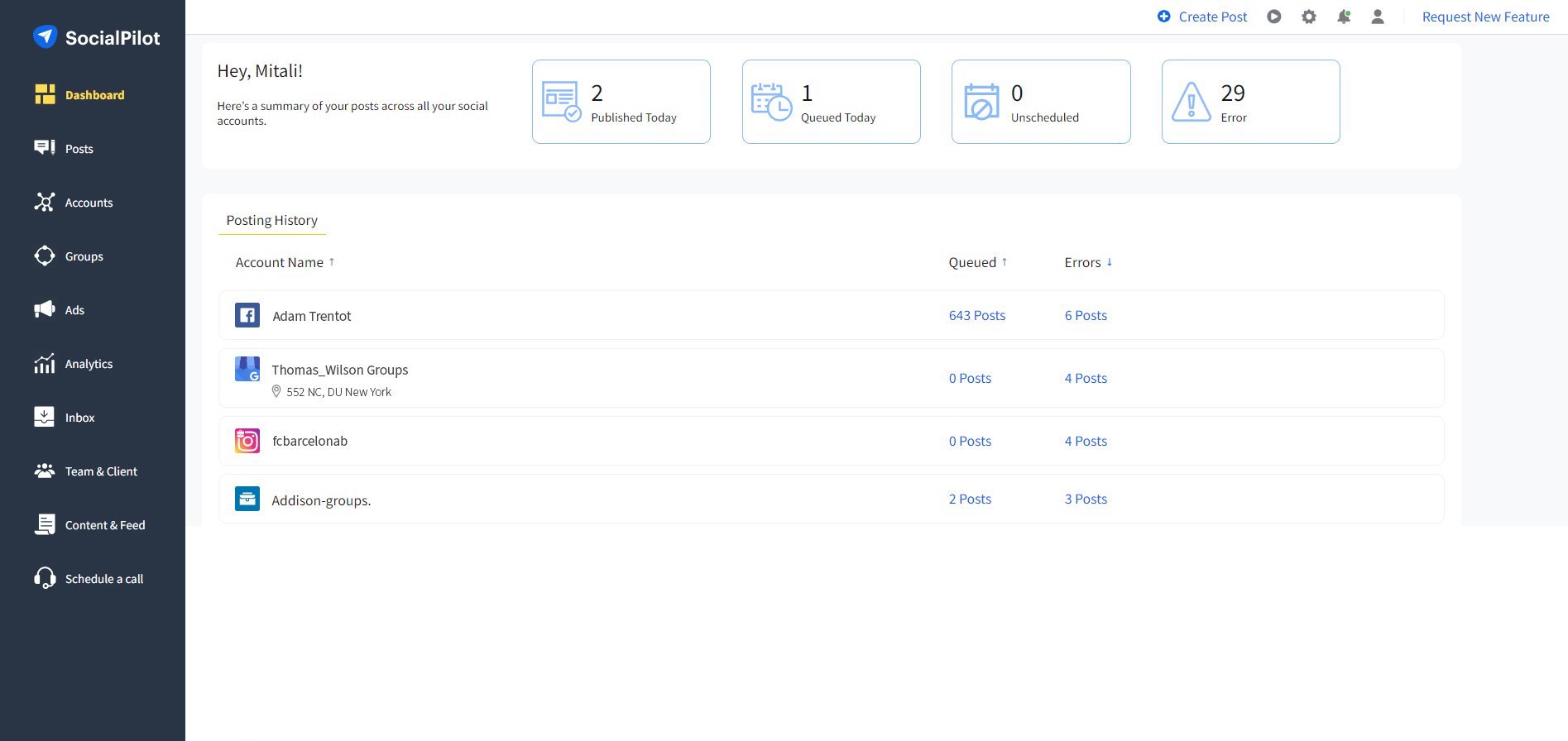This screenshot has height=741, width=1568.
Task: Open Request New Feature link
Action: point(1485,17)
